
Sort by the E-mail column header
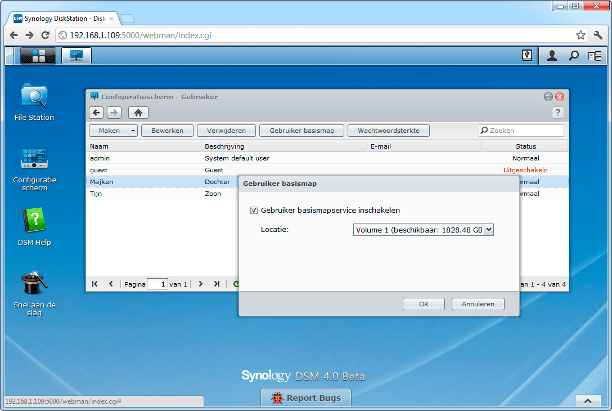tap(424, 146)
